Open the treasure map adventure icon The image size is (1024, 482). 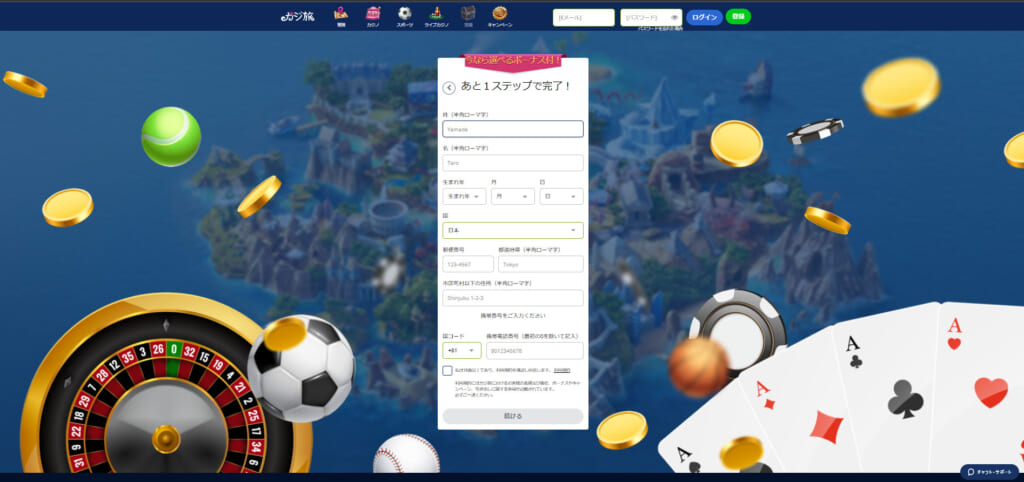coord(341,16)
